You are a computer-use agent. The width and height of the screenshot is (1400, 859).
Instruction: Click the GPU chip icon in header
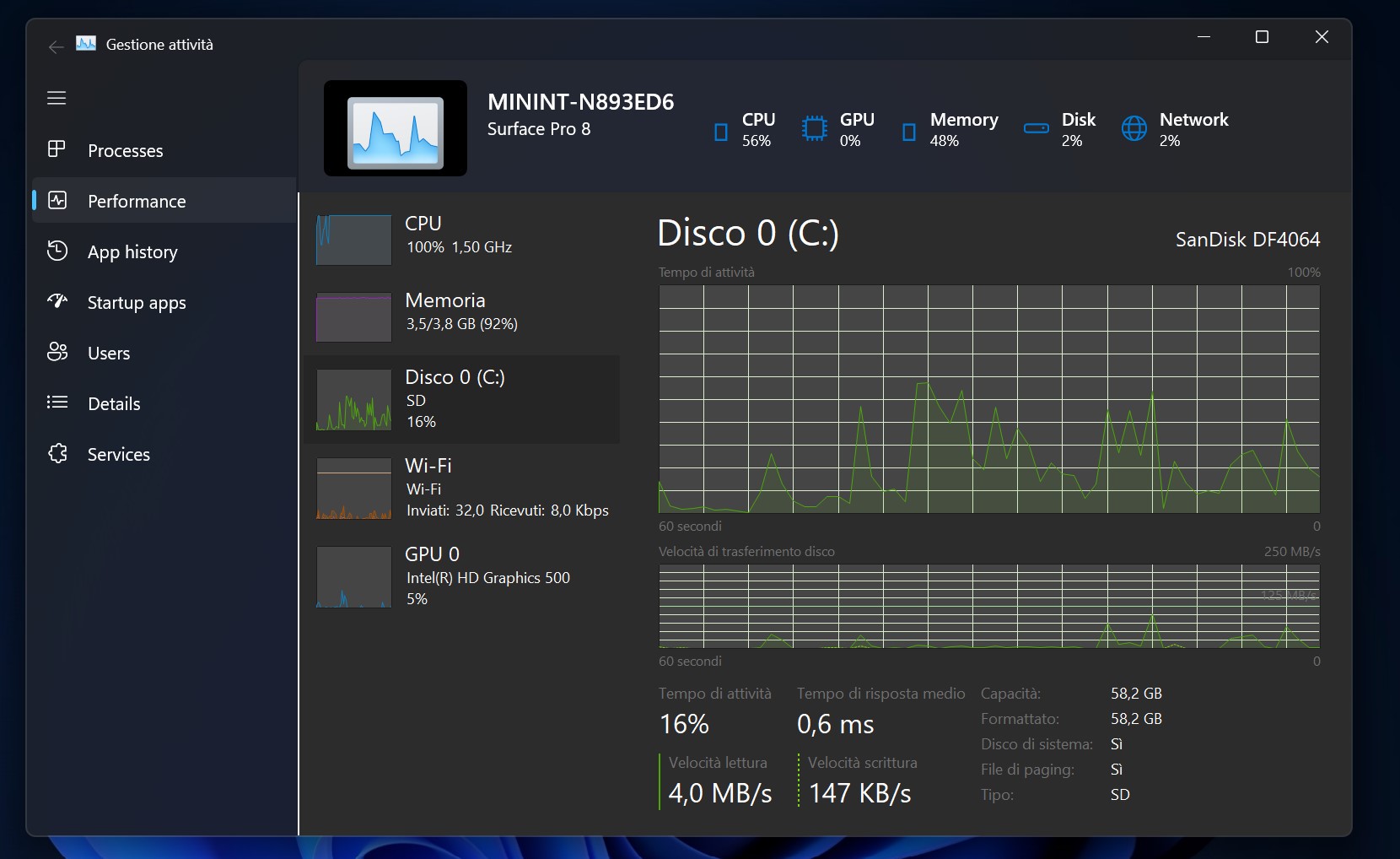[814, 129]
